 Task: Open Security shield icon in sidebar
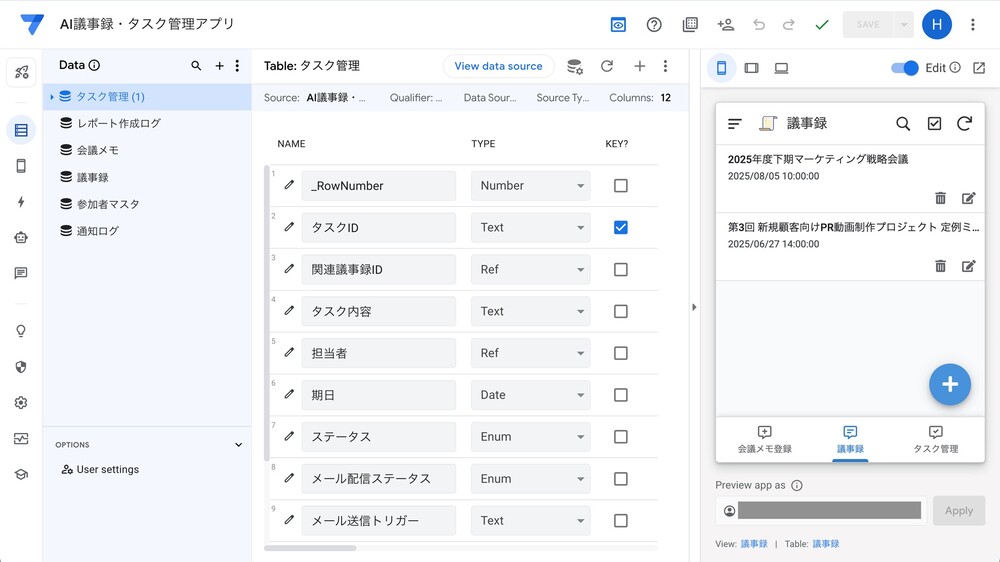tap(21, 367)
